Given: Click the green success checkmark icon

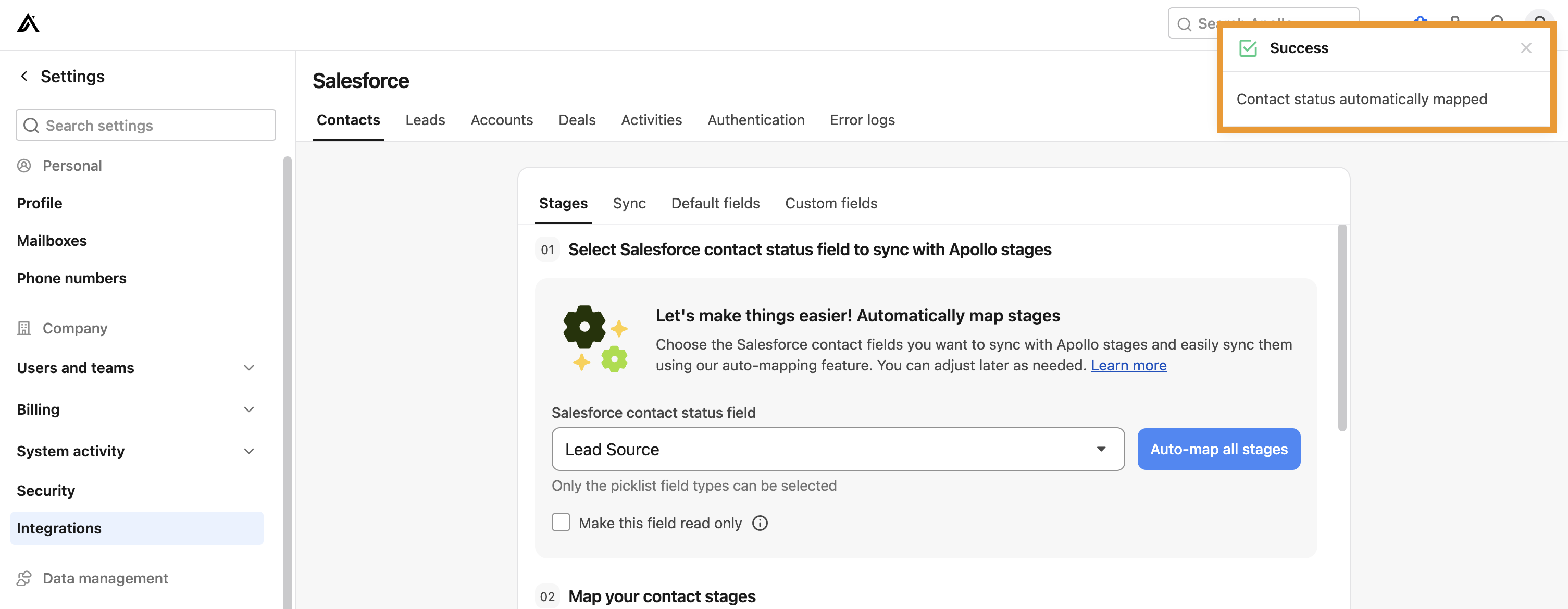Looking at the screenshot, I should (1249, 47).
